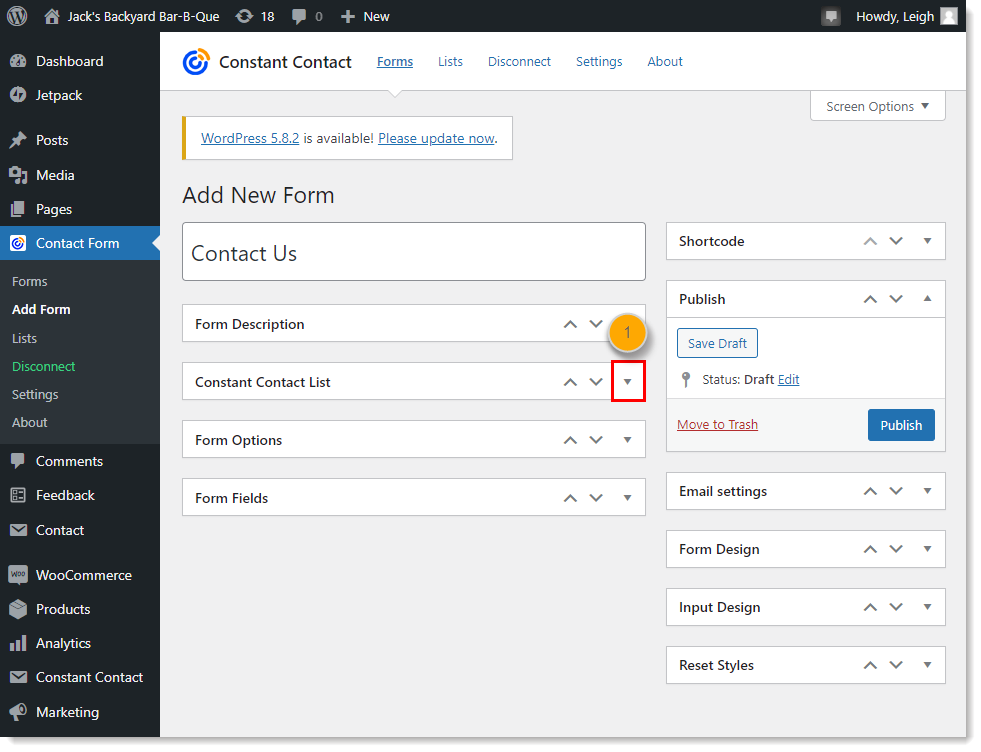The height and width of the screenshot is (752, 981).
Task: Click the blue Publish button
Action: point(901,425)
